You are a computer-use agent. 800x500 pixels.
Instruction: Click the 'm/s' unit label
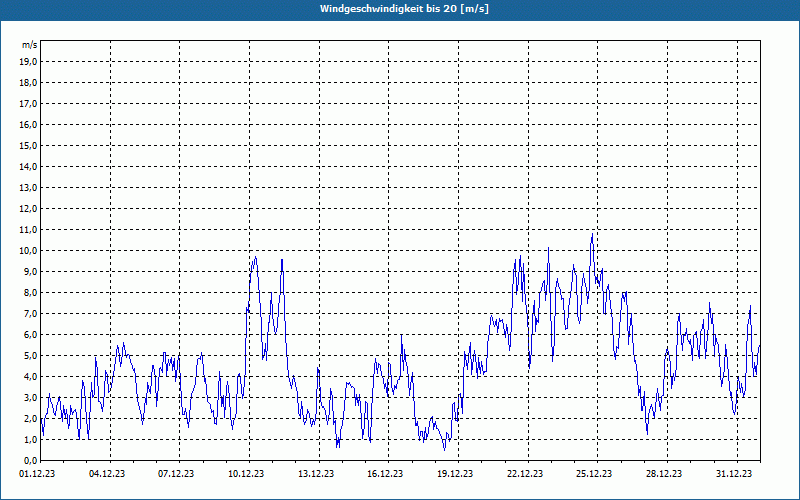point(30,45)
